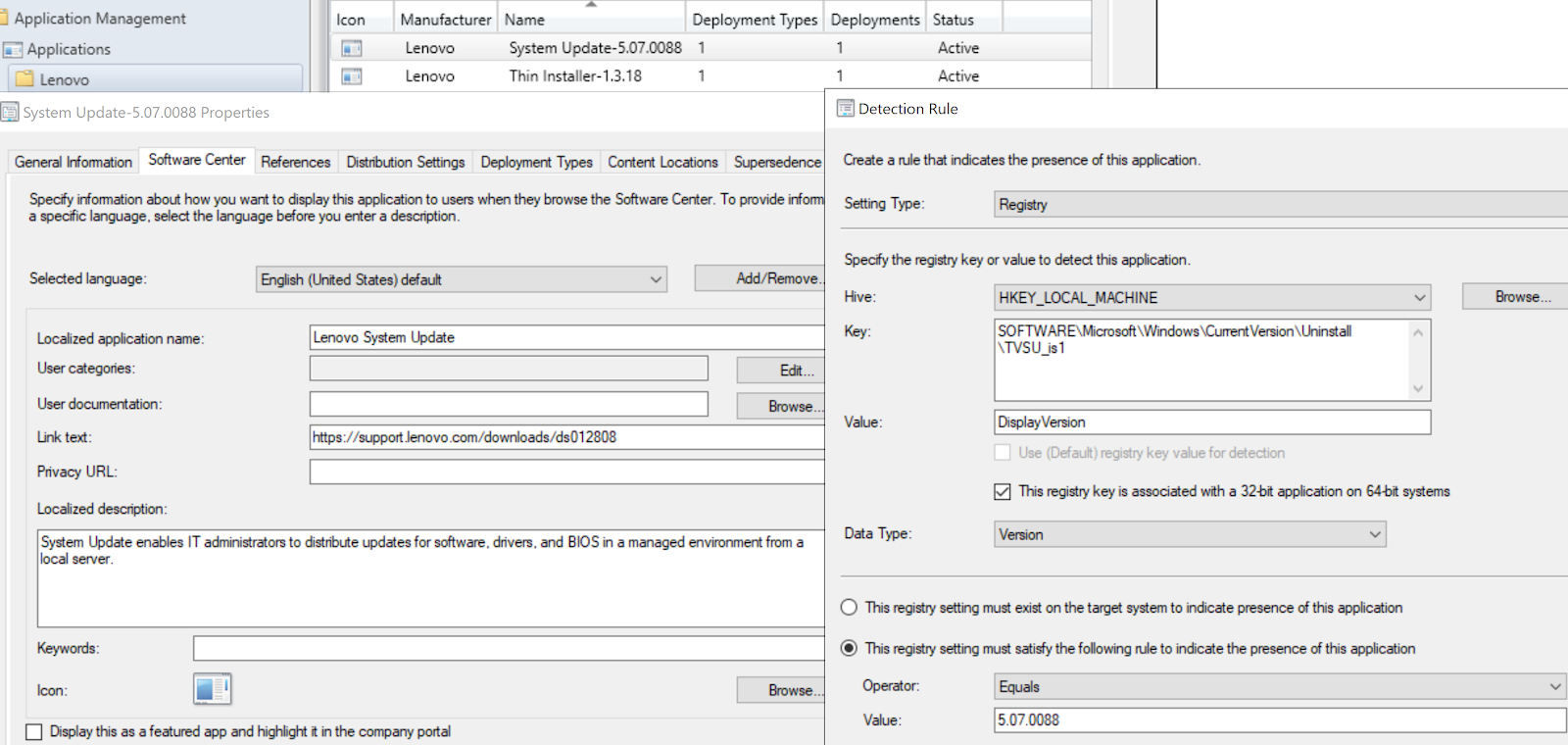Open the Supersedence tab

point(777,162)
